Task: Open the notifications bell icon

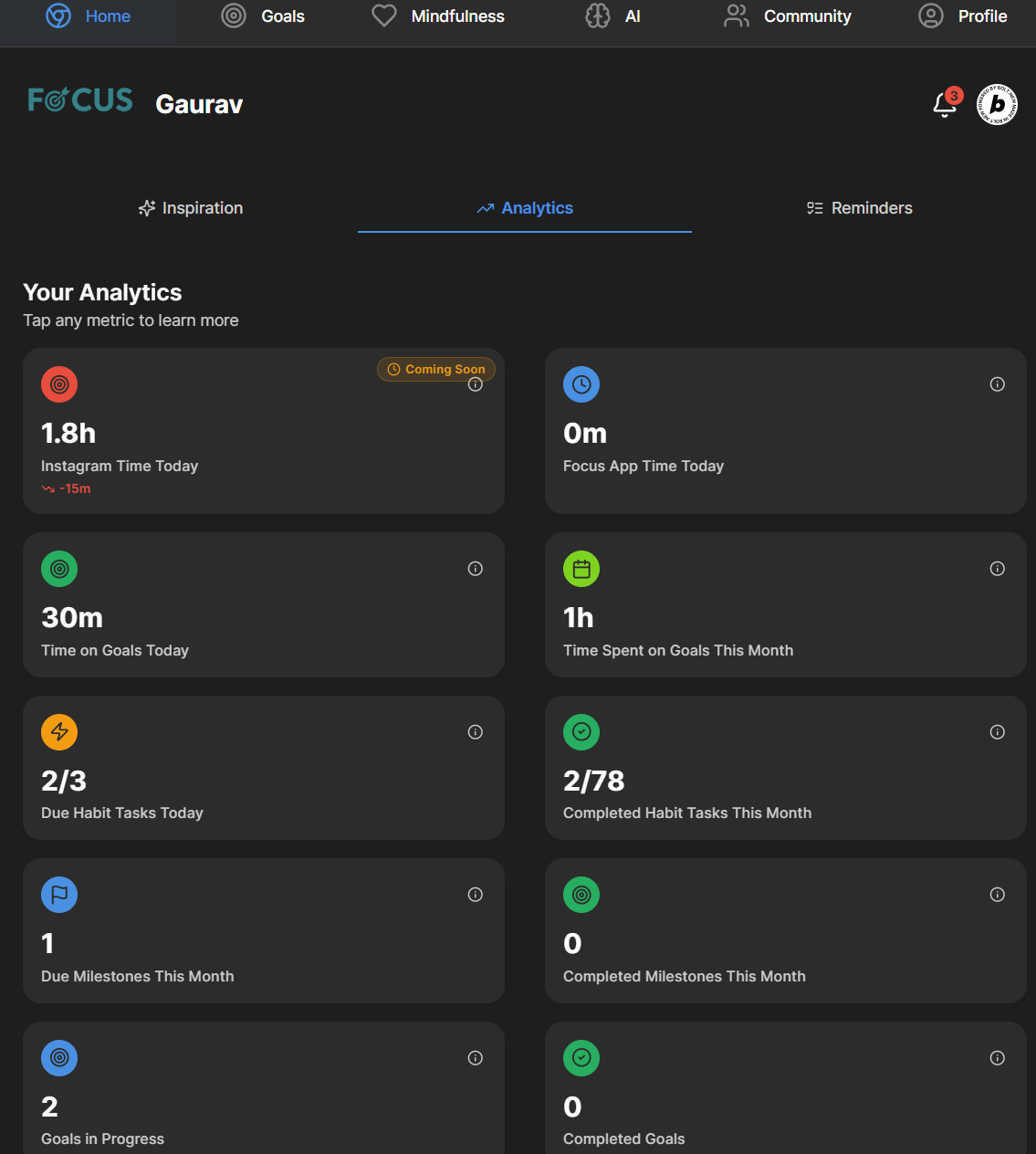Action: (945, 105)
